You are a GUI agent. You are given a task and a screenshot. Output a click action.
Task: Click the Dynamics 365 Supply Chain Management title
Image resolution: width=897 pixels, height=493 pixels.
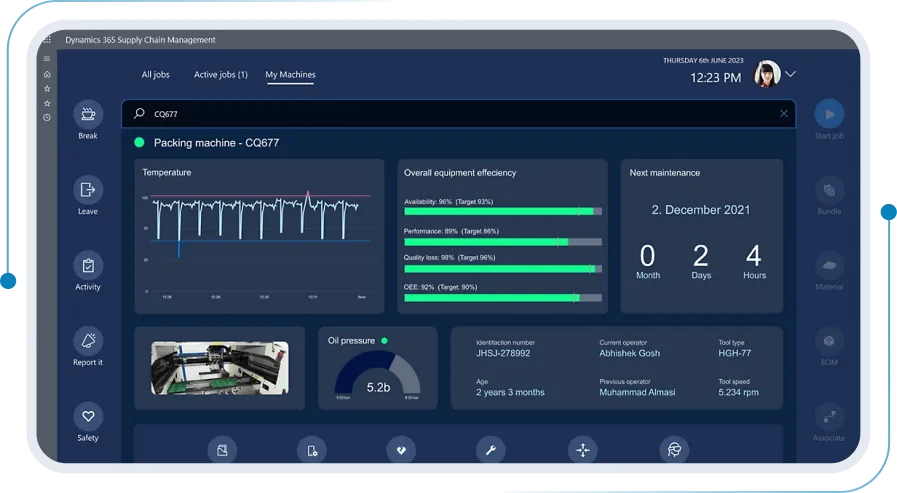pyautogui.click(x=140, y=40)
